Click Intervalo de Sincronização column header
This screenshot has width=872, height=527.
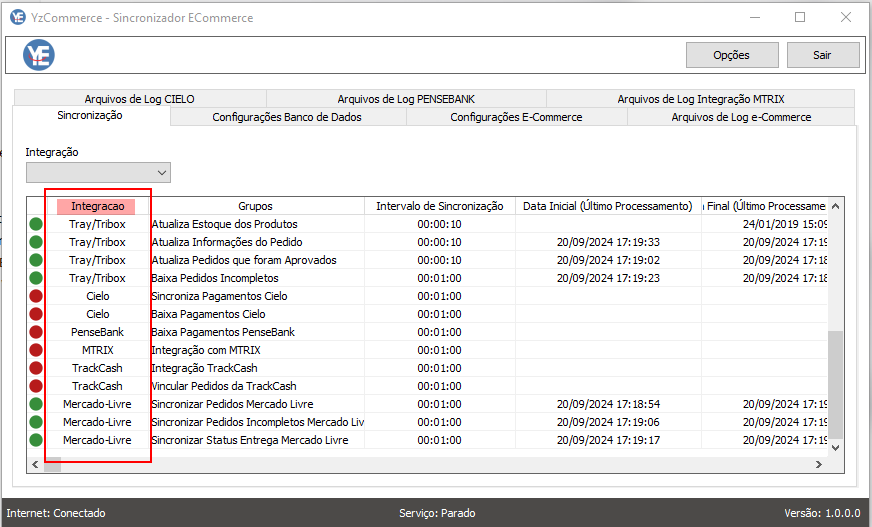point(439,206)
